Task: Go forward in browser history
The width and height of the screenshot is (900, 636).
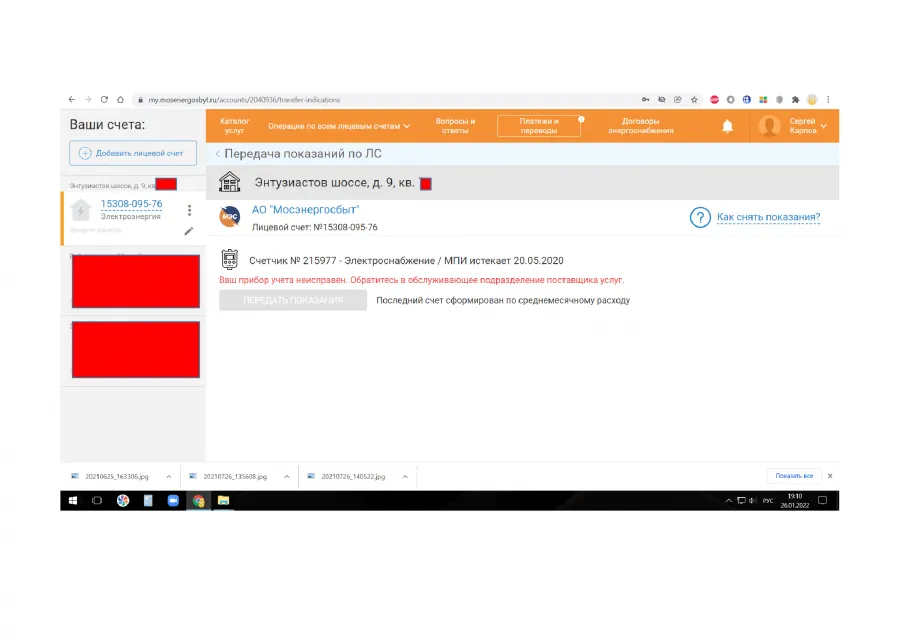Action: (x=88, y=99)
